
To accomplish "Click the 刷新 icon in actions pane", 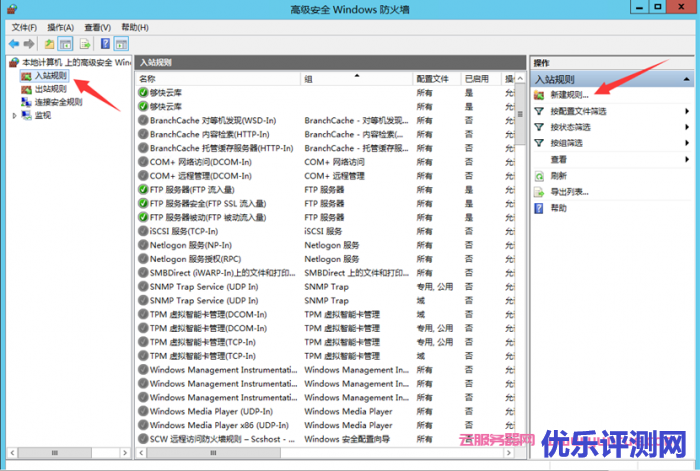I will tap(539, 176).
